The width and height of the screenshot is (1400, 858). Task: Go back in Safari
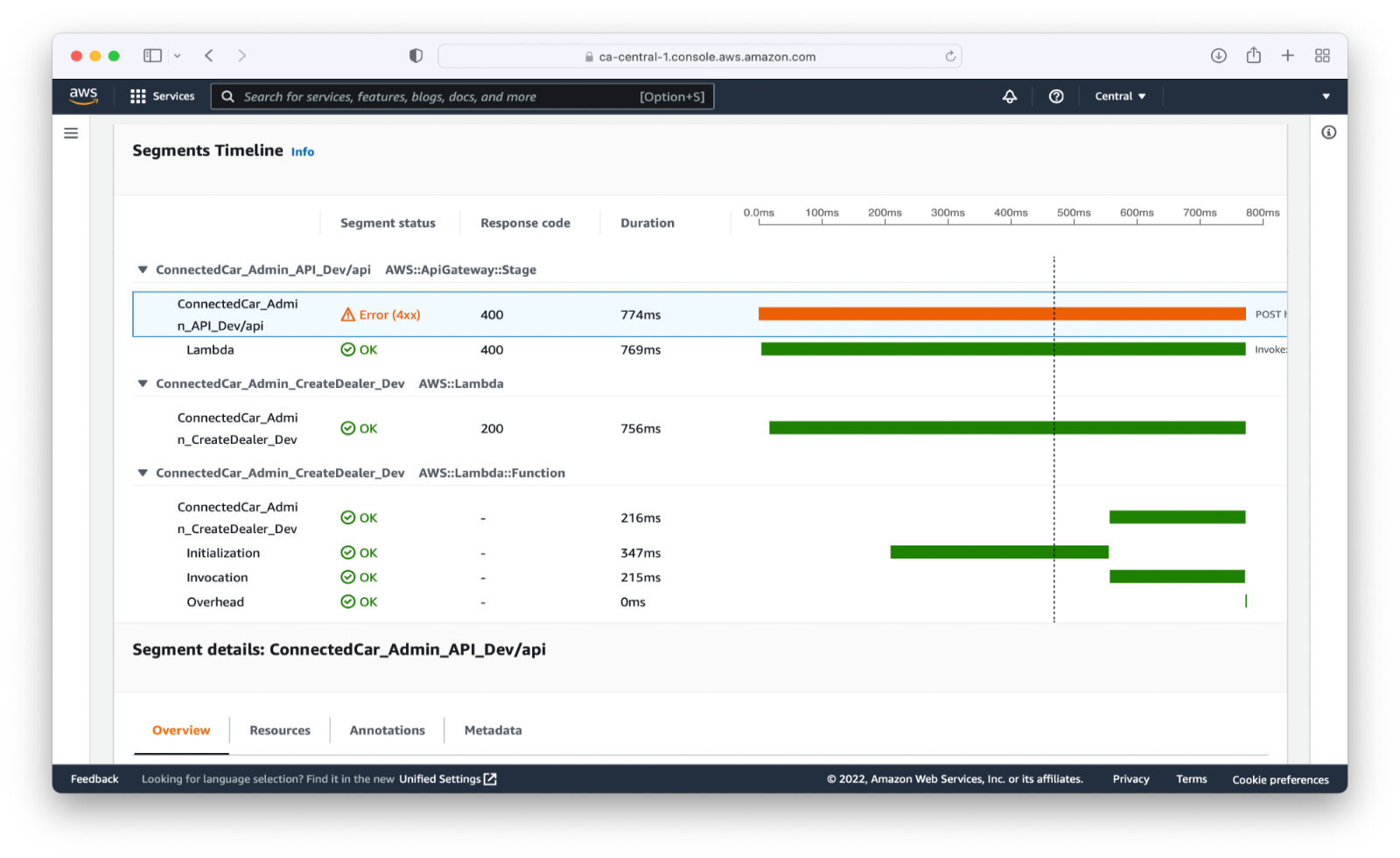[209, 56]
